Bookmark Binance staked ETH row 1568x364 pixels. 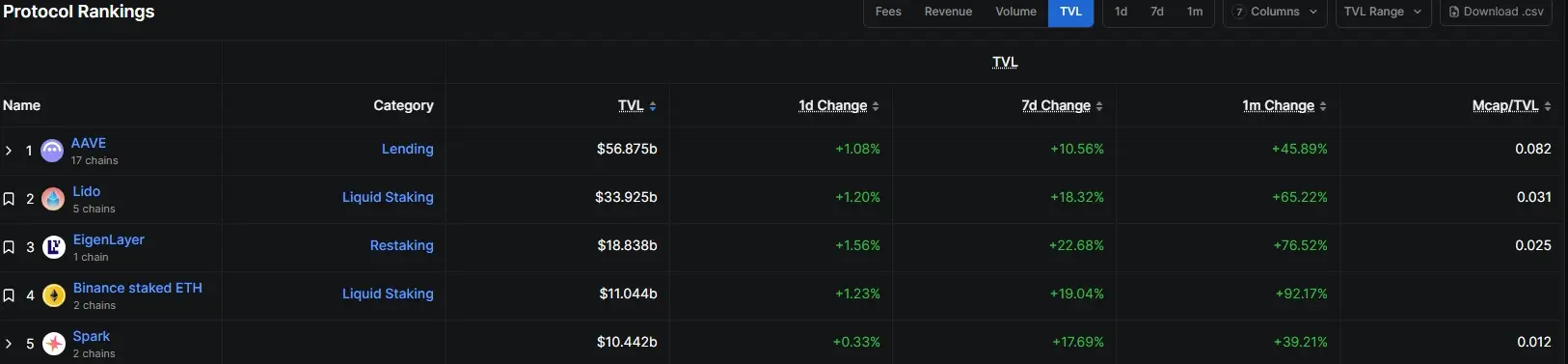pyautogui.click(x=9, y=295)
